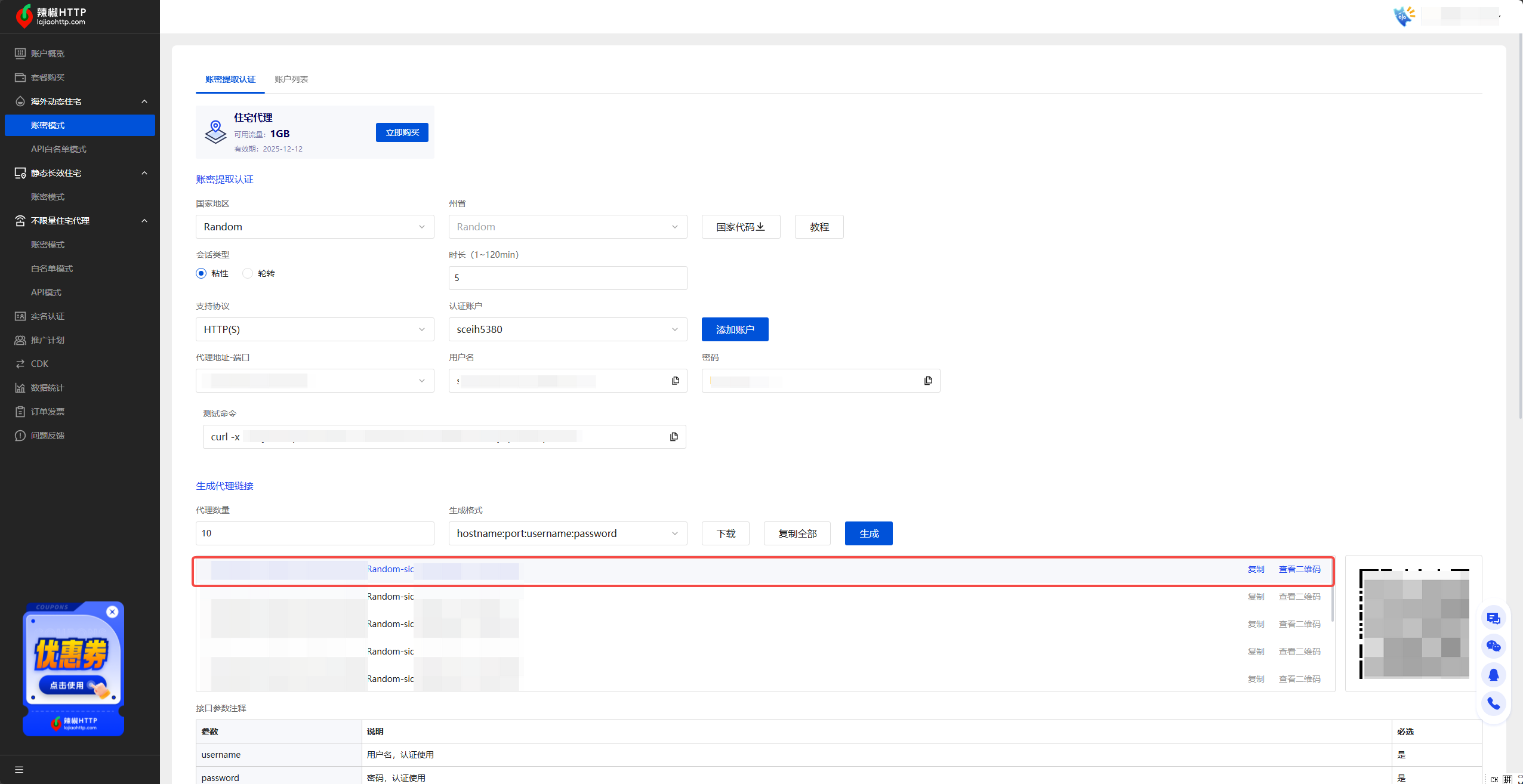Open the 生成格式 dropdown

tap(567, 533)
